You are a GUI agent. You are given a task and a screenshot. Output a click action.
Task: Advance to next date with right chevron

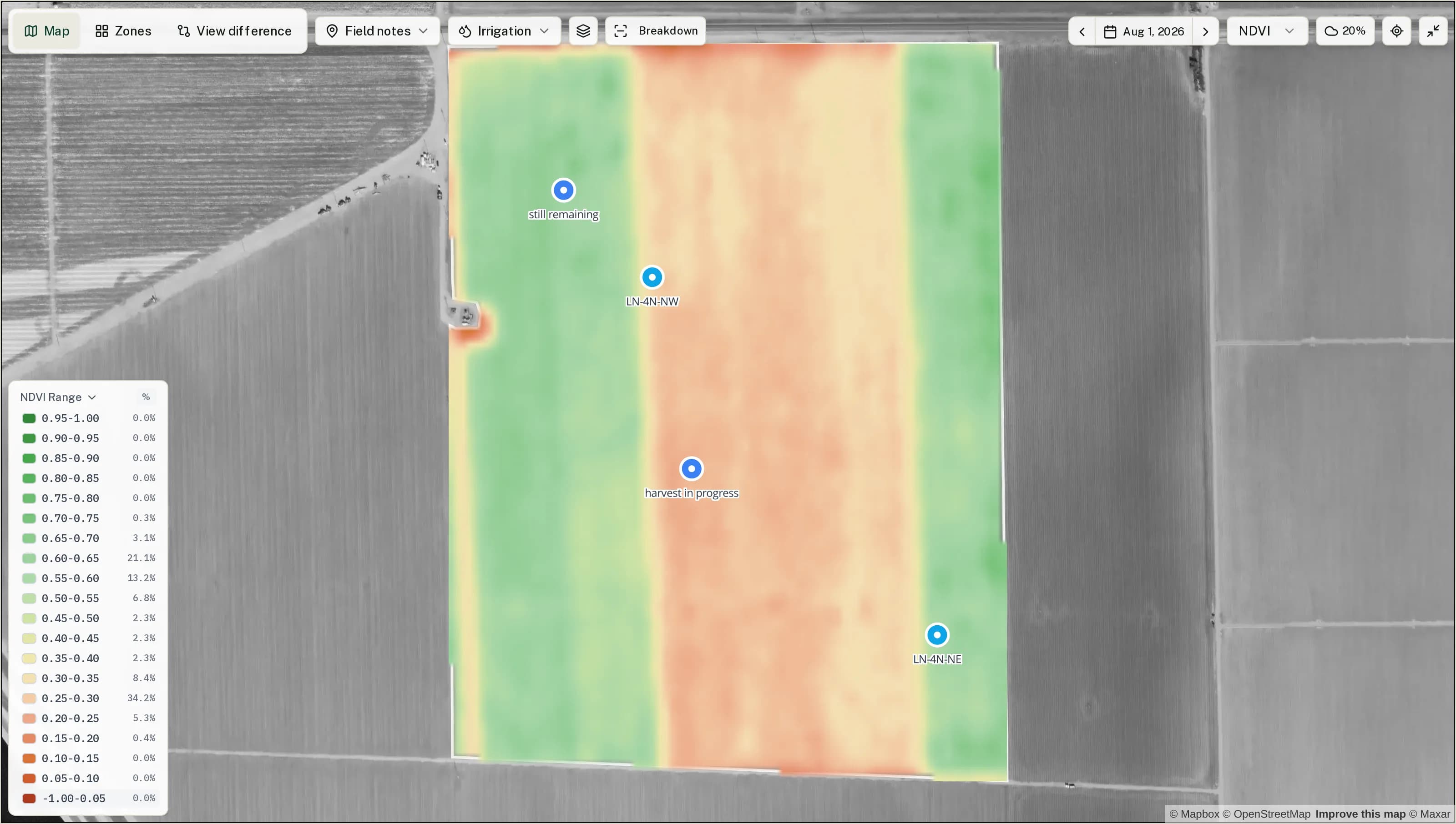(1205, 31)
